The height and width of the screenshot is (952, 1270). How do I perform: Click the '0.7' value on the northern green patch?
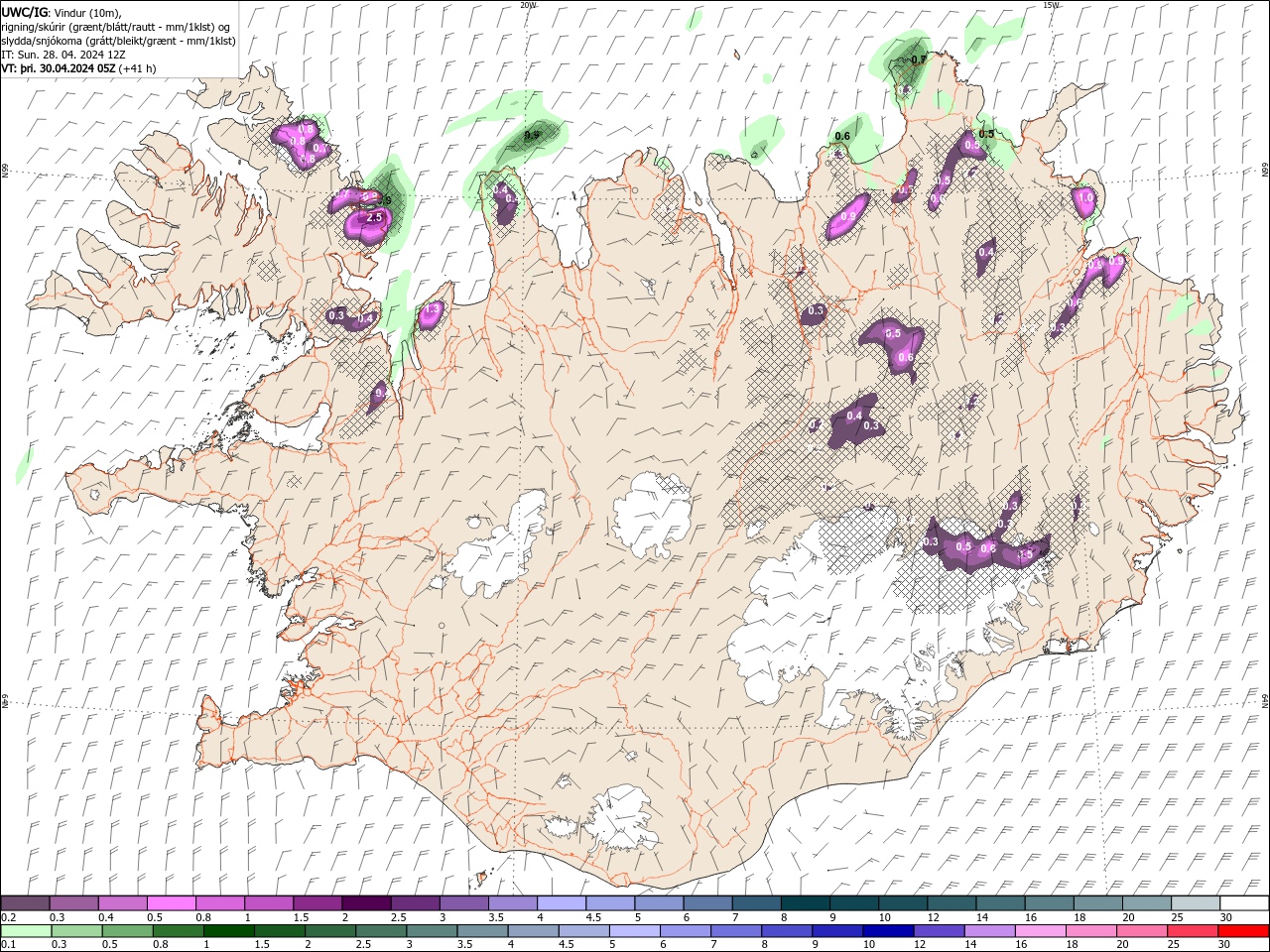(919, 59)
